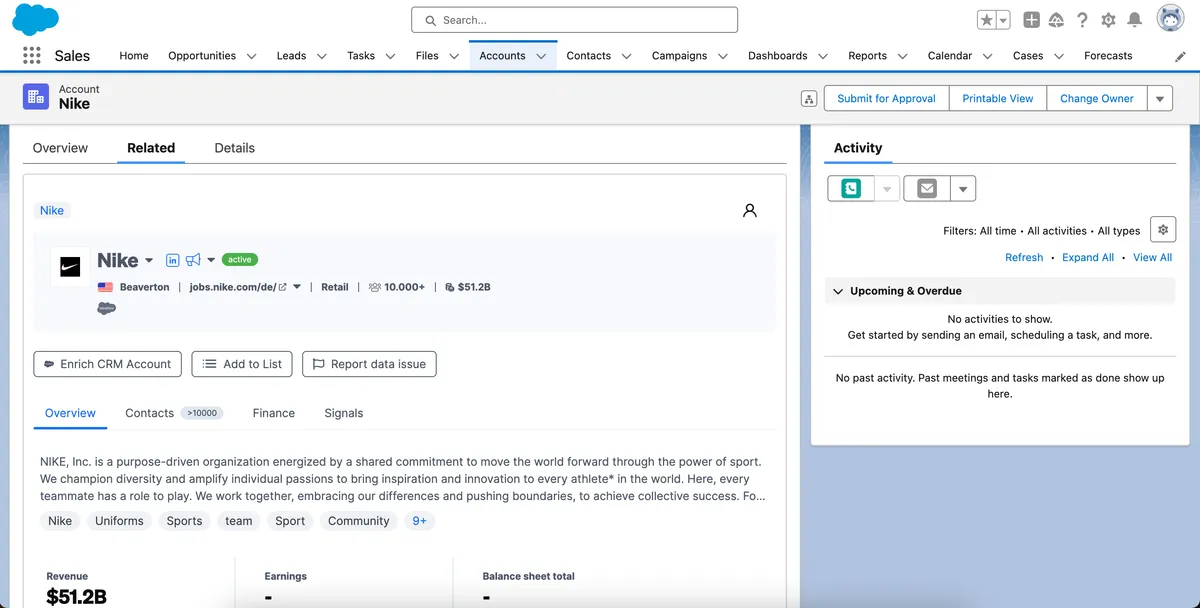The image size is (1200, 608).
Task: Go to the Home nav item
Action: coord(134,56)
